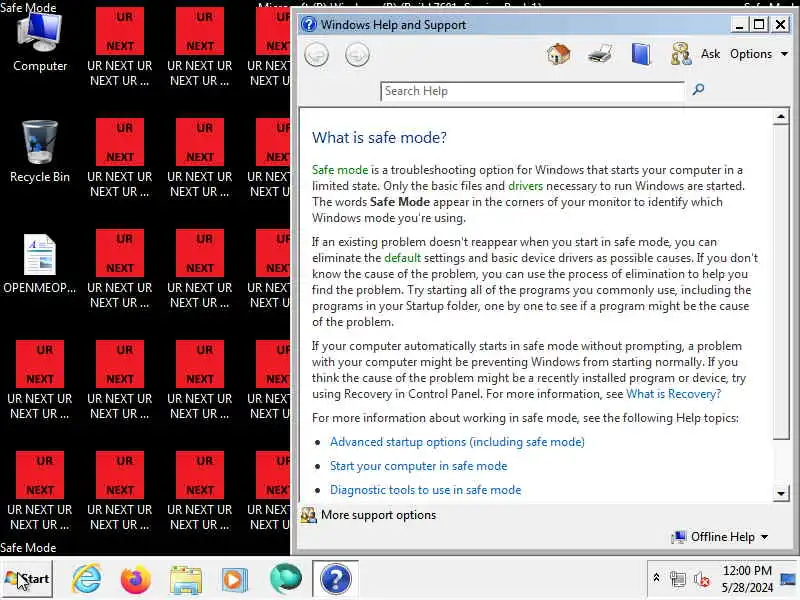Follow the green 'Safe mode' definition link
The width and height of the screenshot is (800, 600).
pos(340,170)
